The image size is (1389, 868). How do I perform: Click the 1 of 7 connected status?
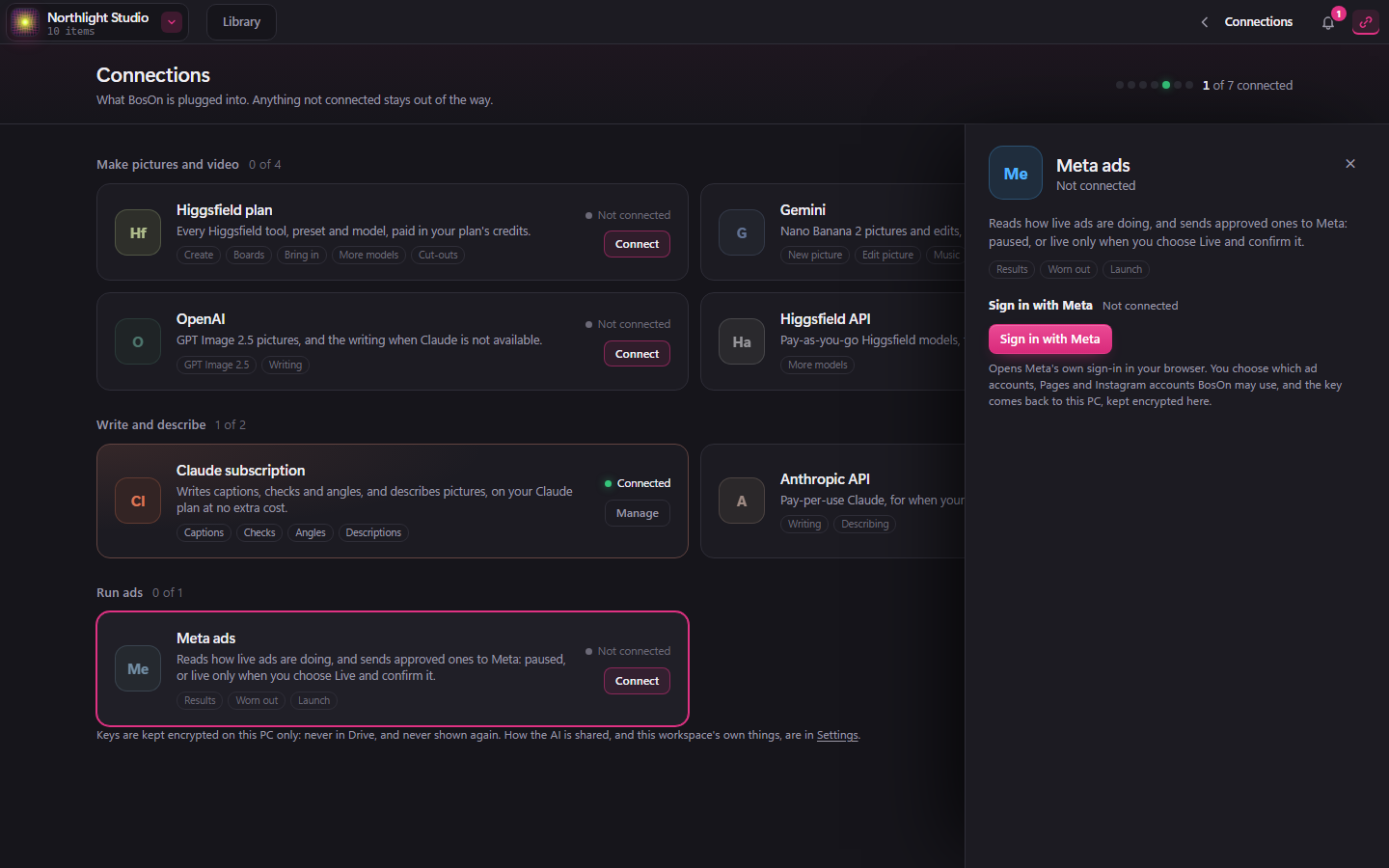[1247, 85]
